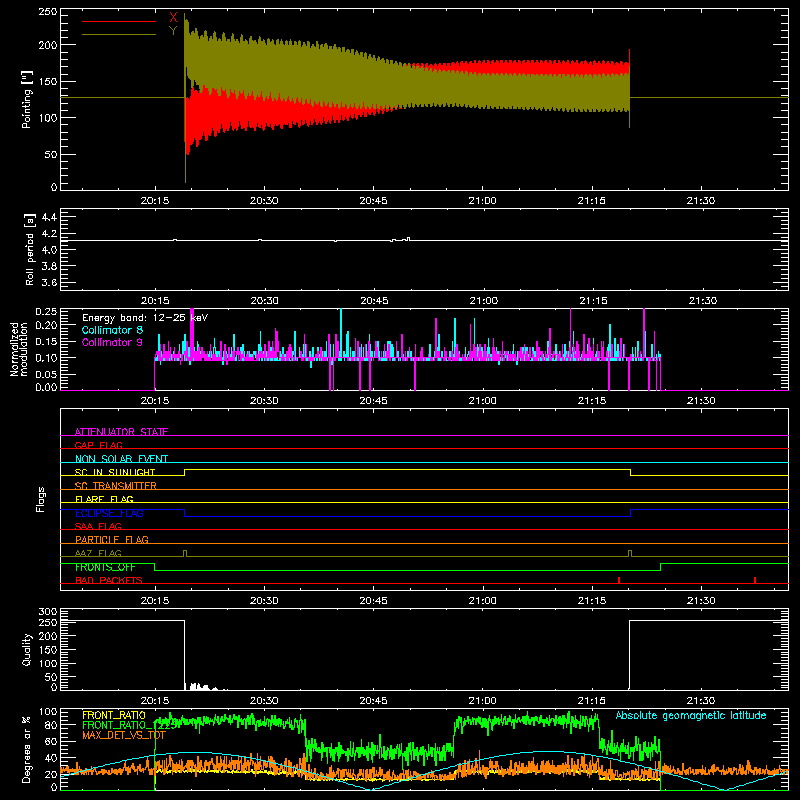Click the 21:30 tick label under Flags plot
Viewport: 800px width, 800px height.
701,601
